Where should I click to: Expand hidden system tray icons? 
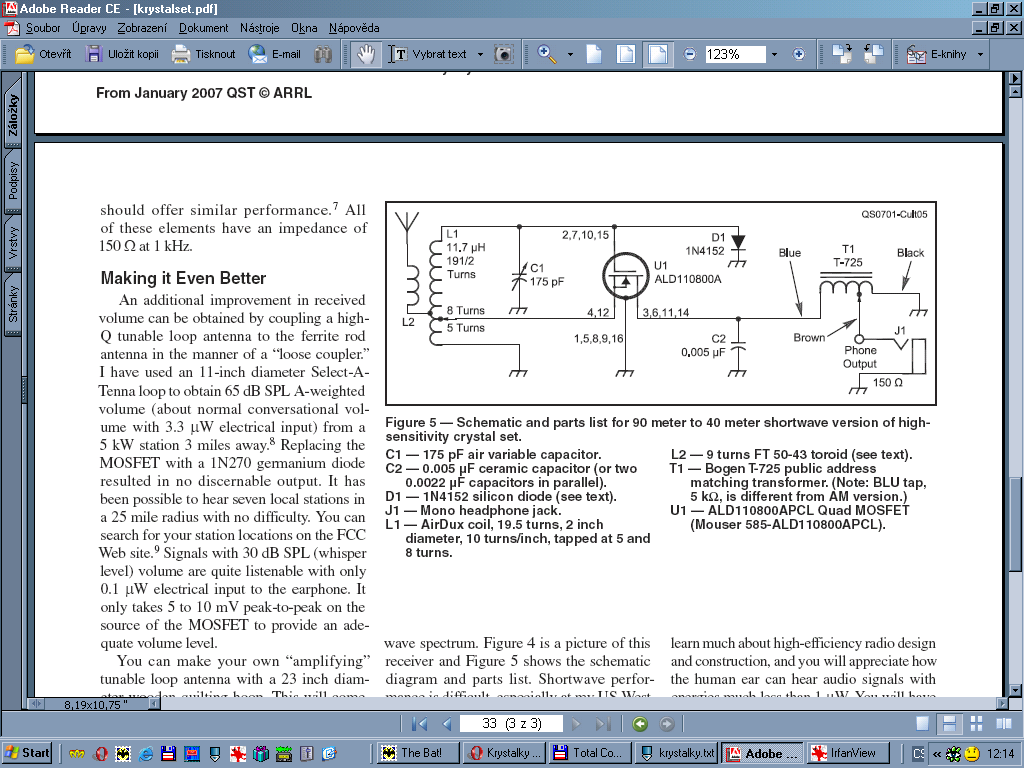coord(937,754)
